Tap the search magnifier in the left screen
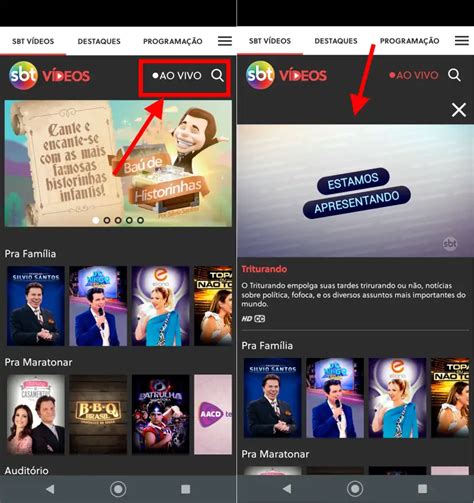This screenshot has height=503, width=474. coord(217,75)
